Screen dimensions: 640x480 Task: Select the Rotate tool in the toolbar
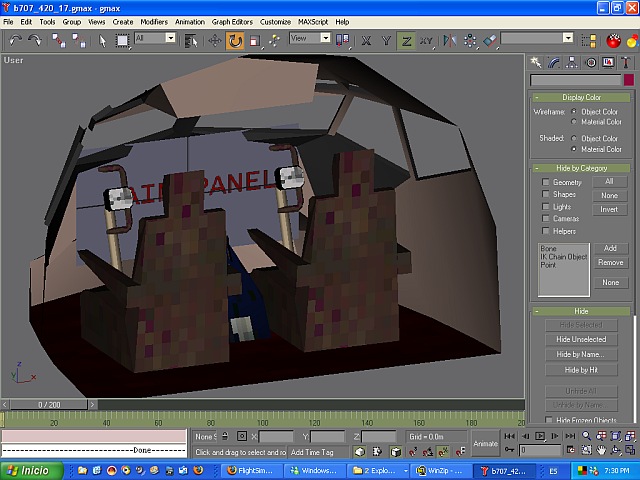235,40
